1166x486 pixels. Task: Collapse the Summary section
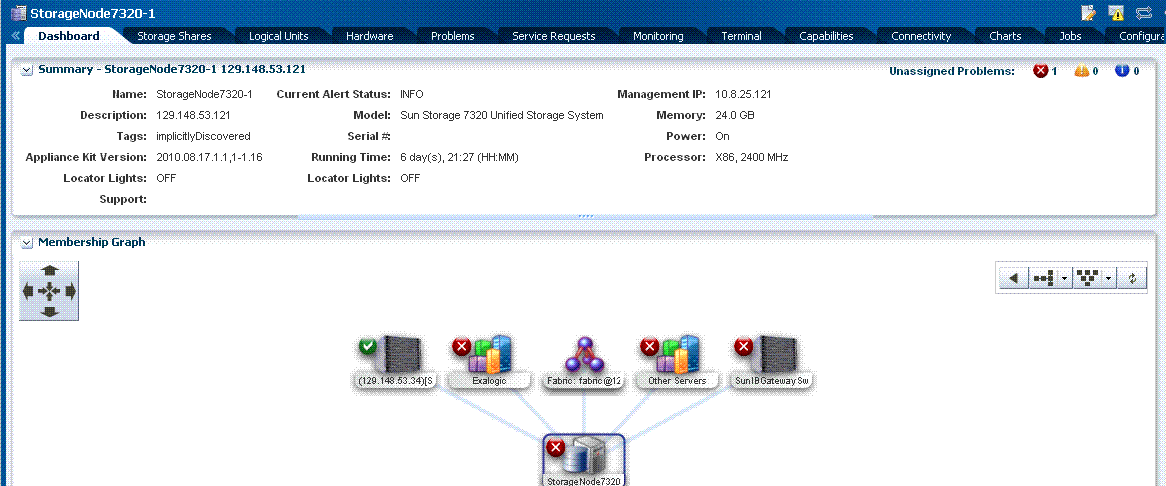[x=28, y=70]
